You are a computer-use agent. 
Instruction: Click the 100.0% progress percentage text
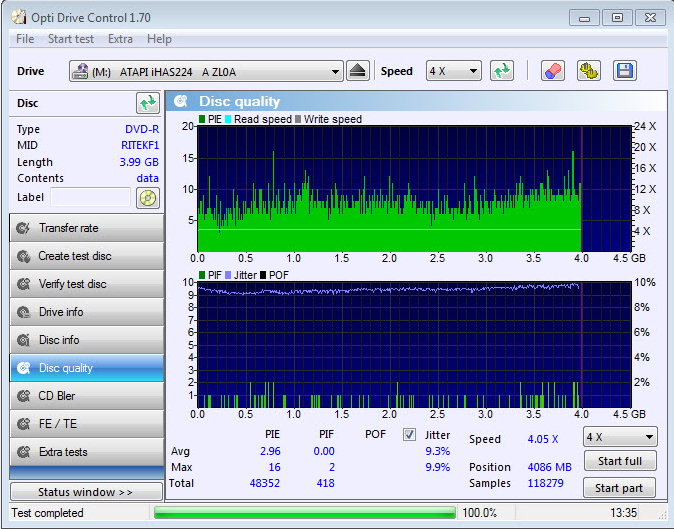coord(479,513)
